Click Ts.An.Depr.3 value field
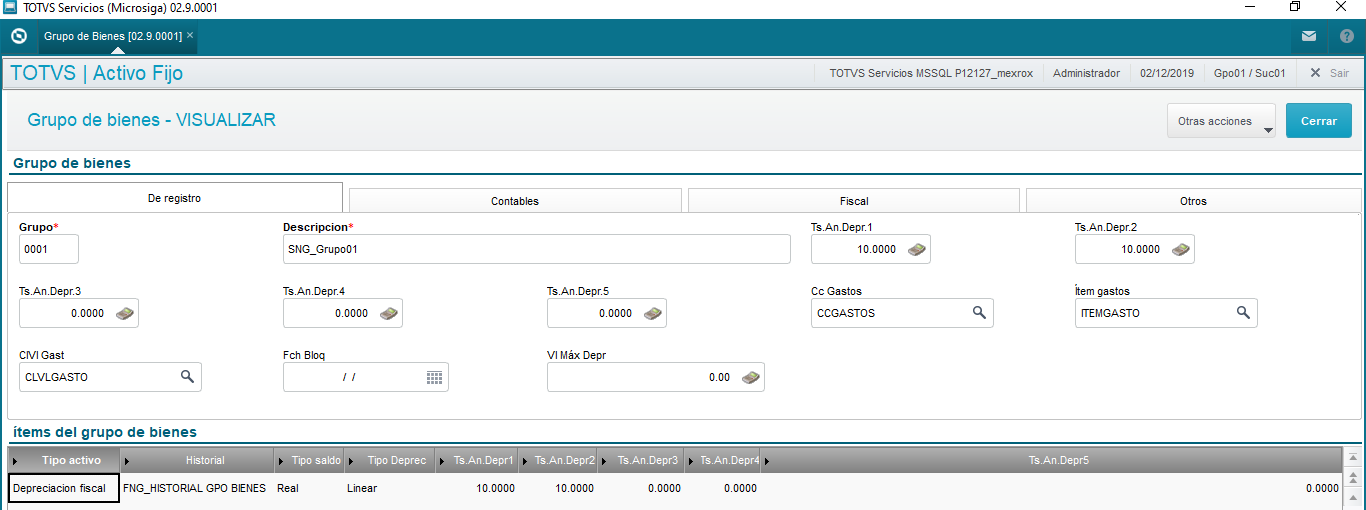 click(x=79, y=313)
